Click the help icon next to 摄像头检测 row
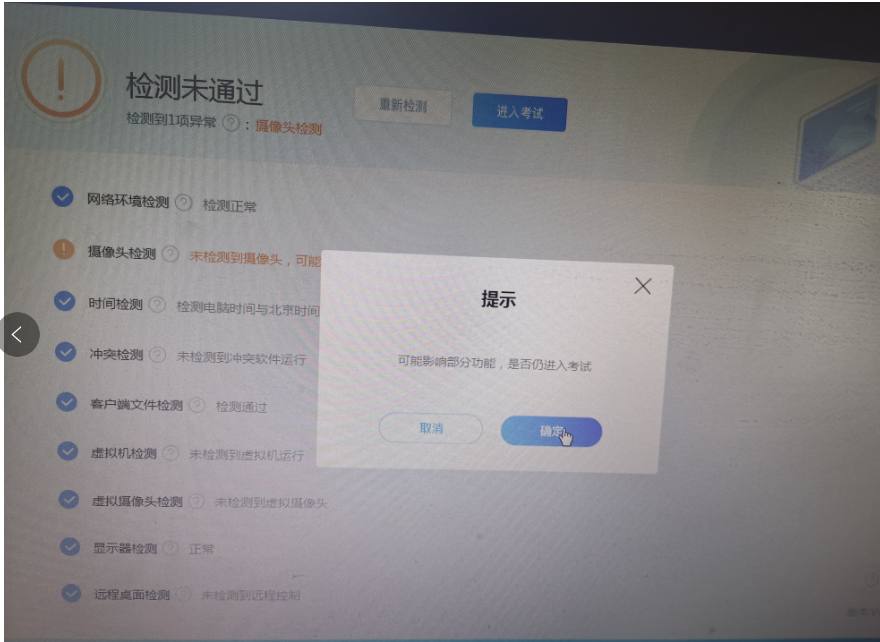Screen dimensions: 880x642 pos(170,254)
